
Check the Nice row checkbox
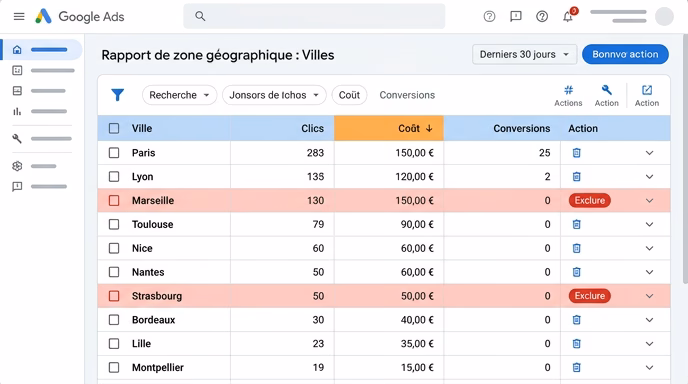pos(114,248)
